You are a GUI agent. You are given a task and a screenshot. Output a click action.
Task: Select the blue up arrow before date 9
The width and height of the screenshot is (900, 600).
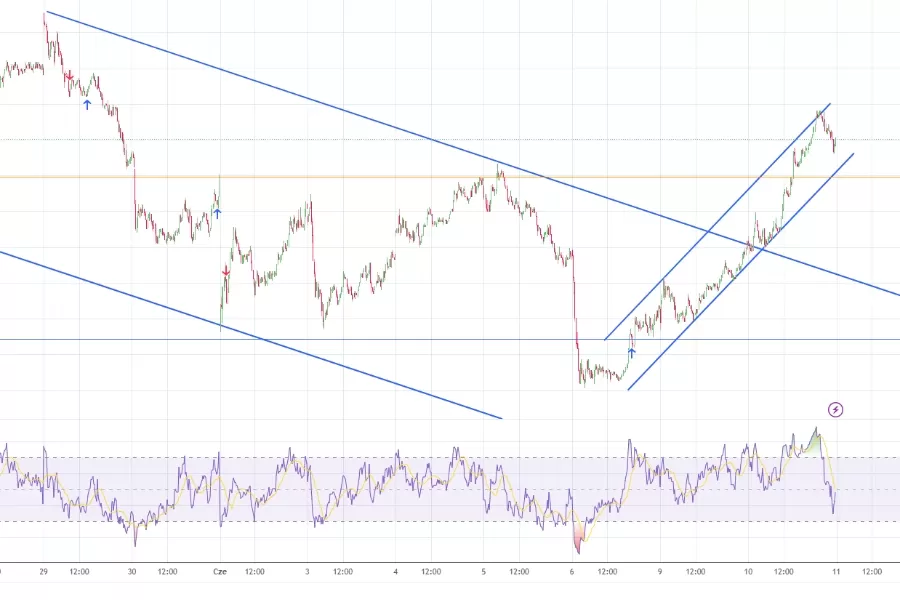[x=631, y=353]
